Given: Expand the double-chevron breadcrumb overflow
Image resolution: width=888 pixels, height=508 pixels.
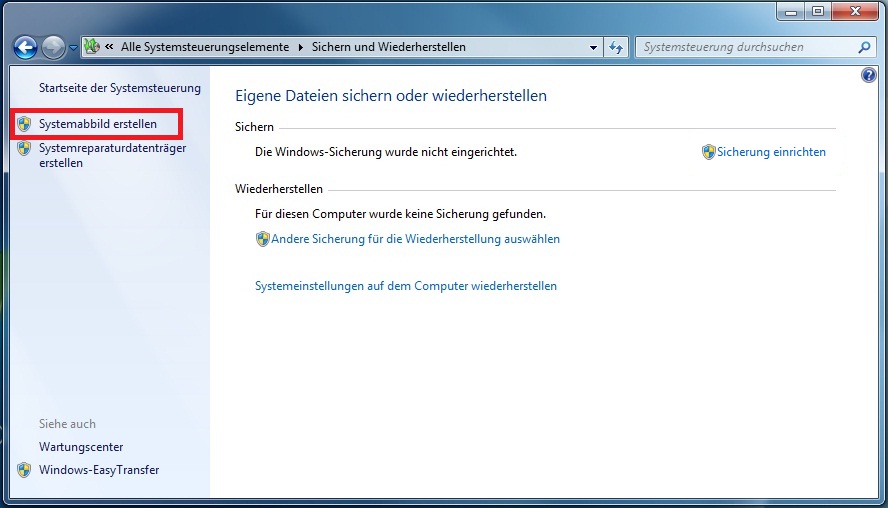Looking at the screenshot, I should [x=109, y=46].
